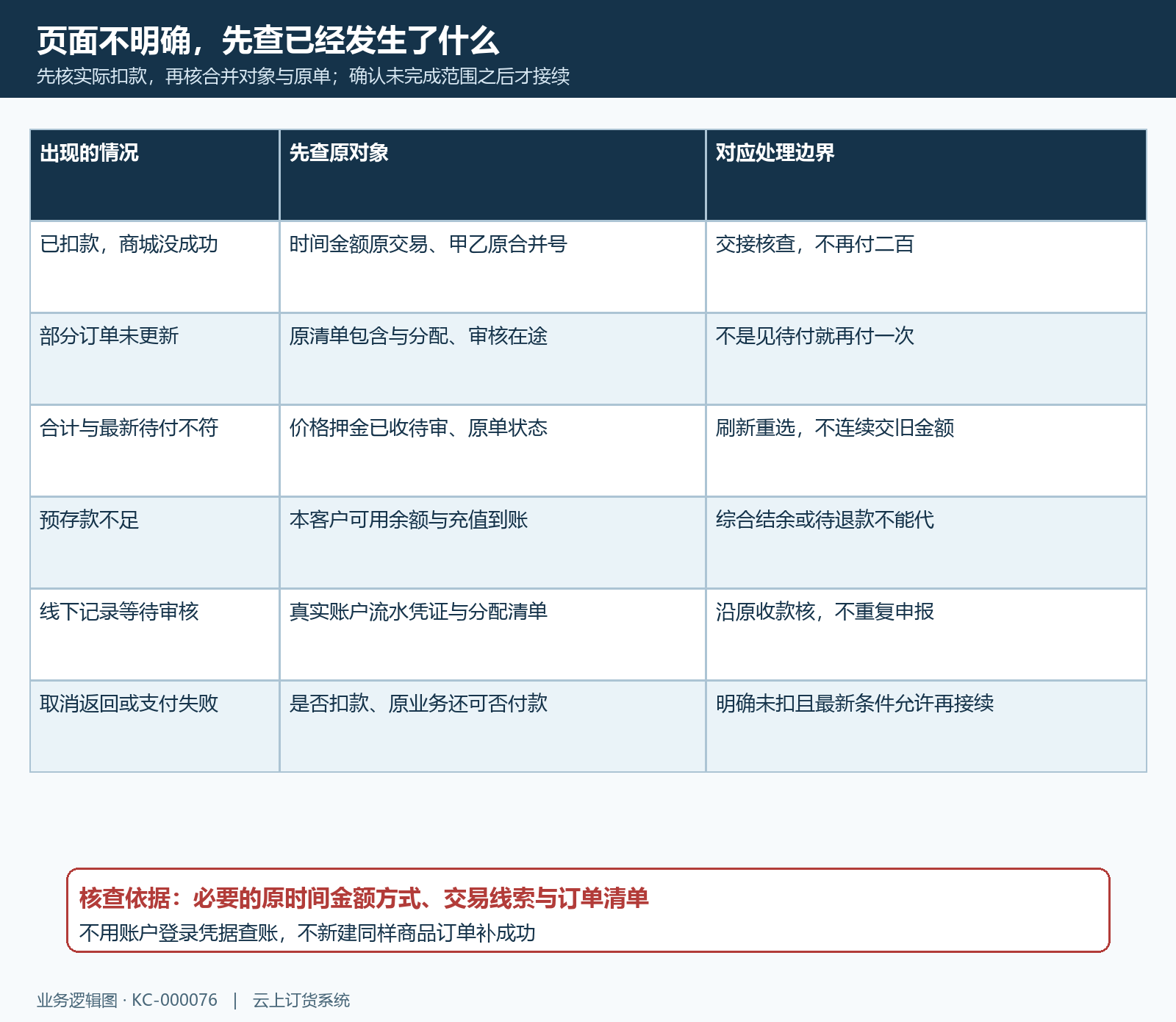
Task: Click column header 出现的情况
Action: click(154, 175)
